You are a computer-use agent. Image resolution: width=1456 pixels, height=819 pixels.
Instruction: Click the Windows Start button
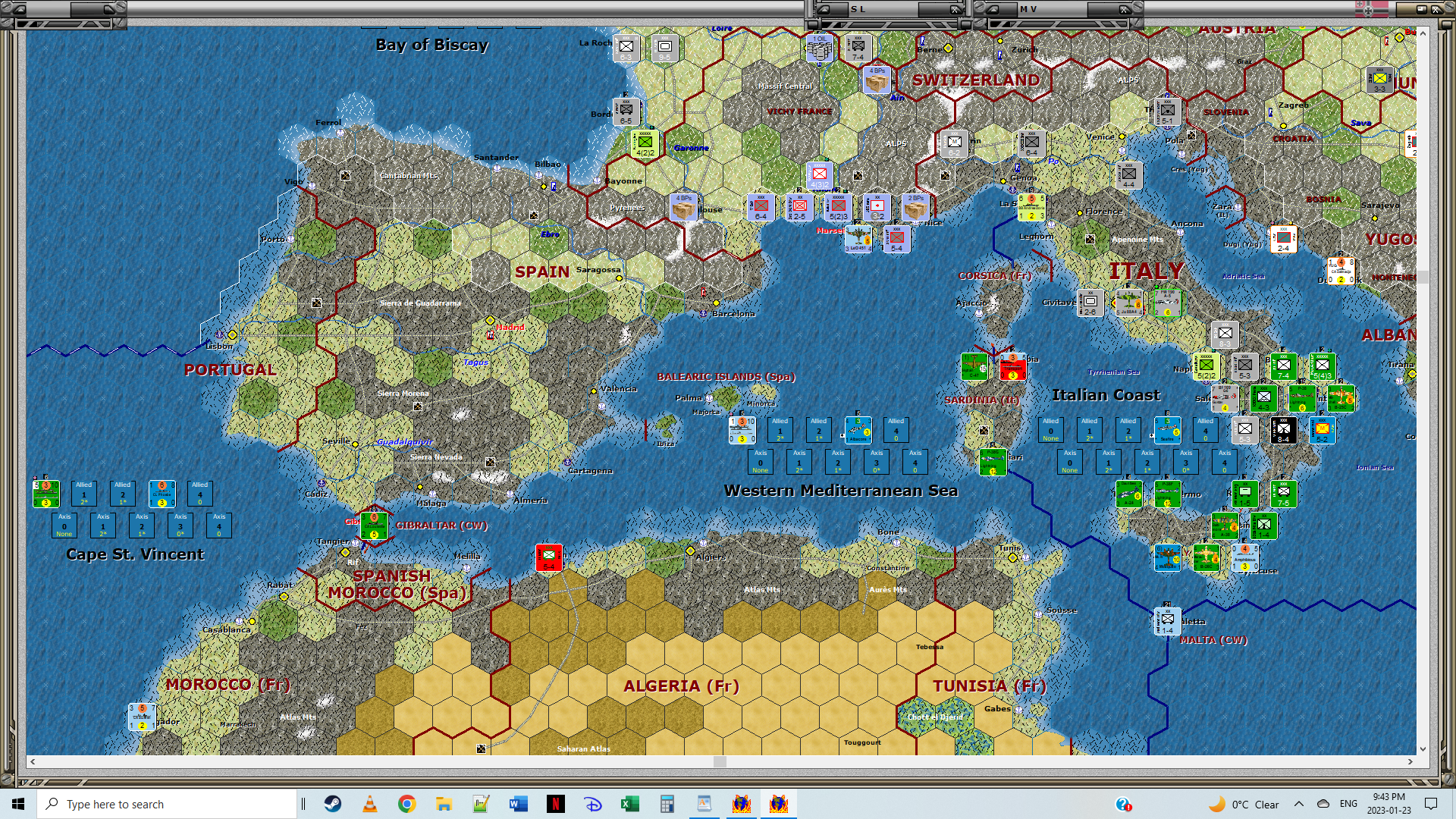point(18,804)
